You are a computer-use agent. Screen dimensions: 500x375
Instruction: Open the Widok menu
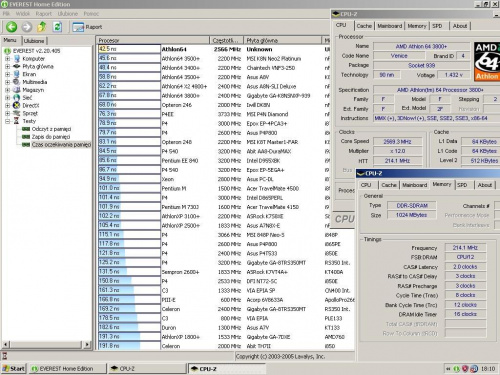(23, 14)
